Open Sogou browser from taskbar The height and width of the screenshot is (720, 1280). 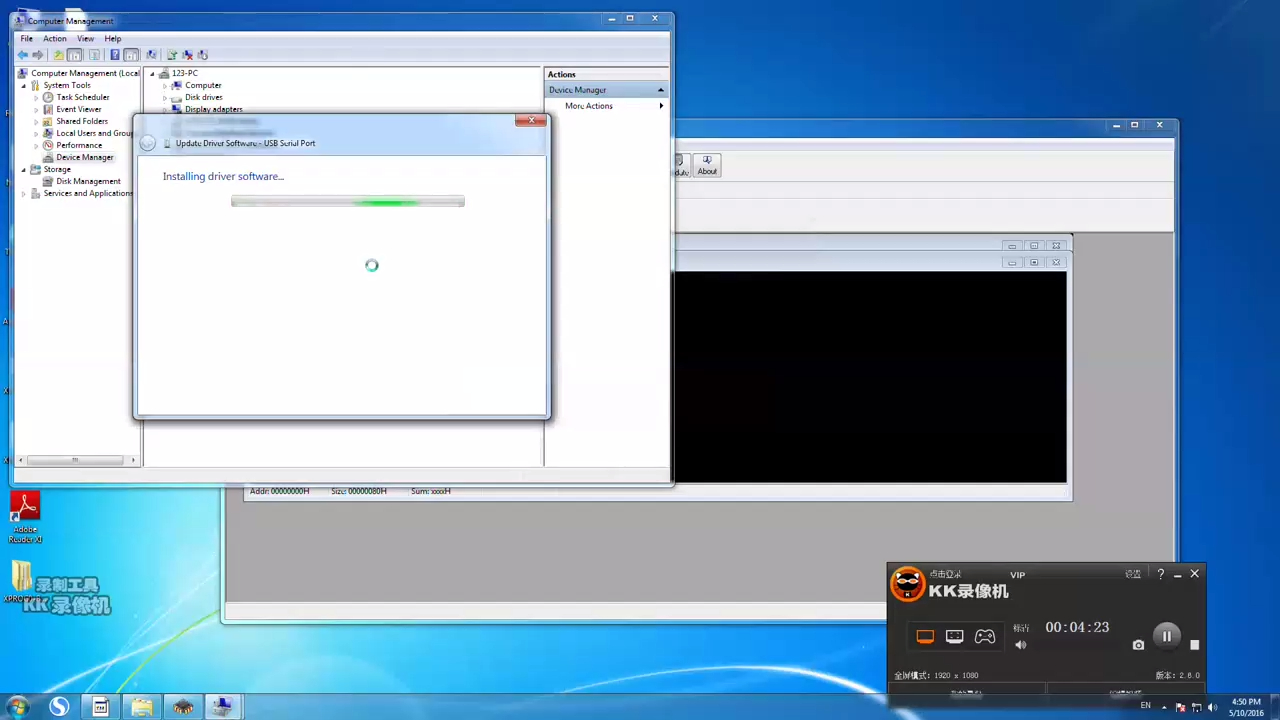pos(59,707)
